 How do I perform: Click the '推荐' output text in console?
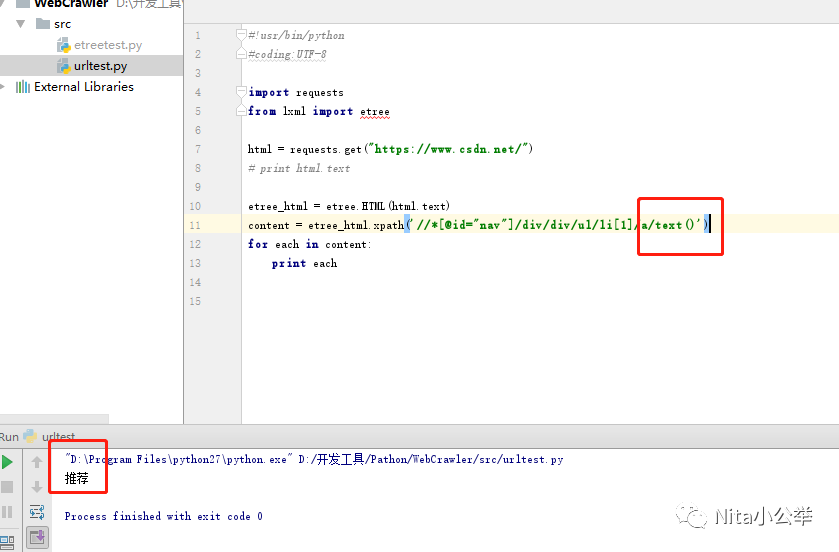(77, 478)
